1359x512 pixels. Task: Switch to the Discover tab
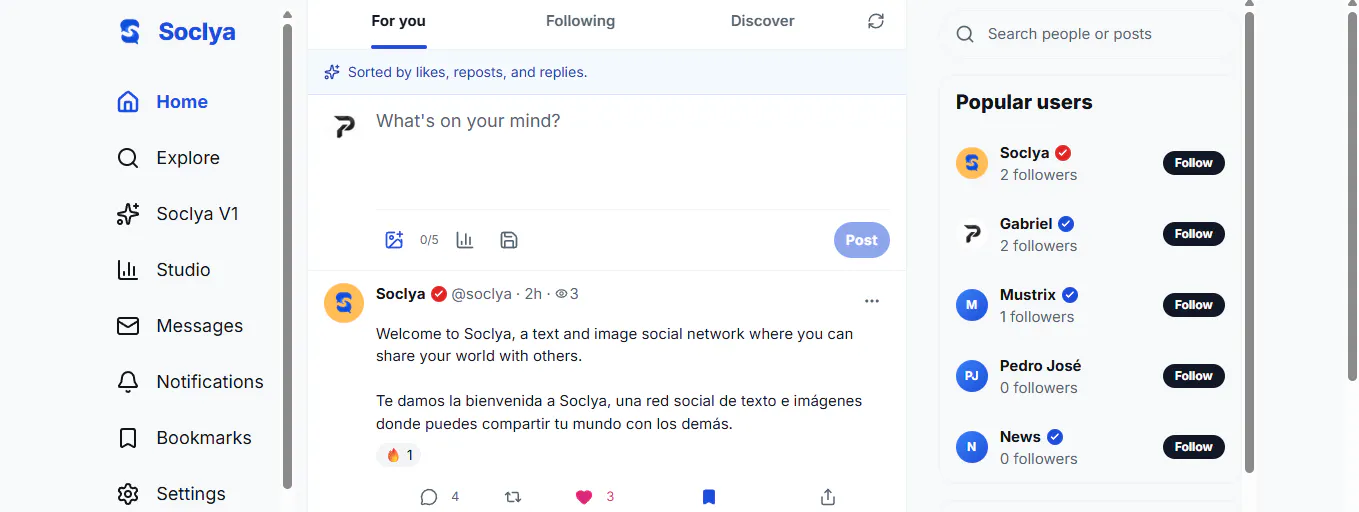(x=762, y=21)
